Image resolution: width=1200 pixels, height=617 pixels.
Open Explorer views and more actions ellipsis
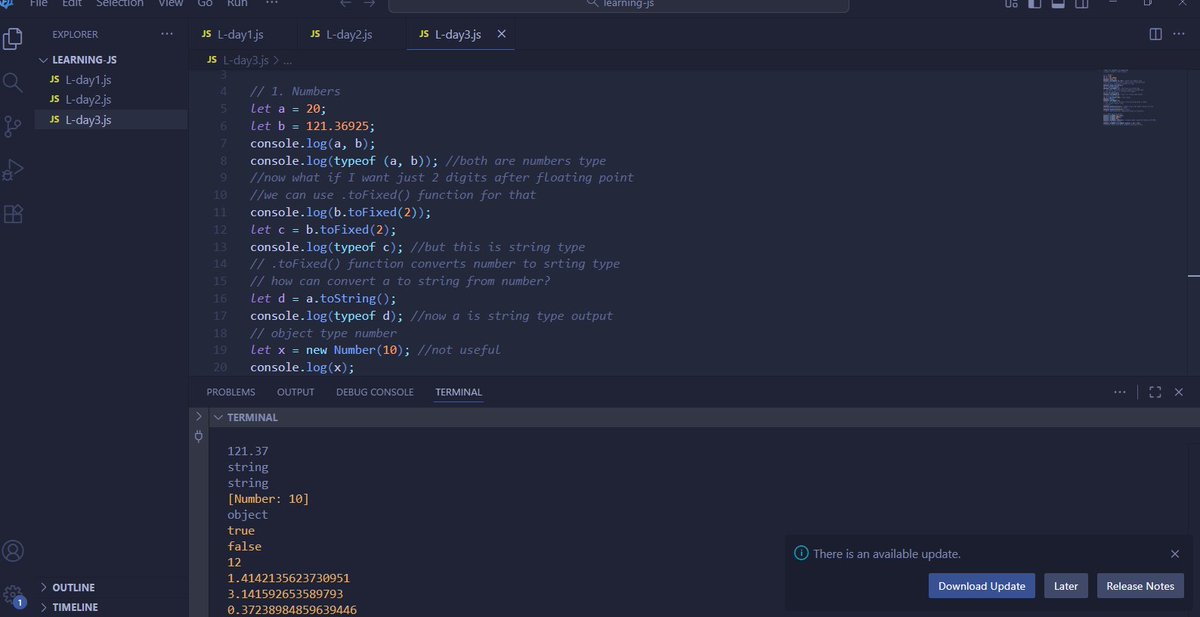pyautogui.click(x=167, y=34)
